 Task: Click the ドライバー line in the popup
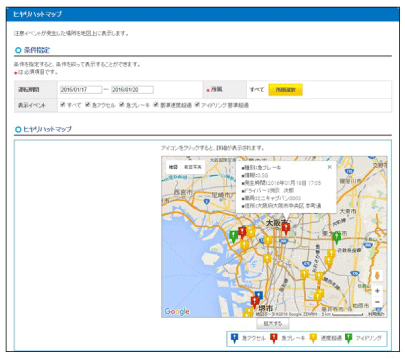[268, 191]
